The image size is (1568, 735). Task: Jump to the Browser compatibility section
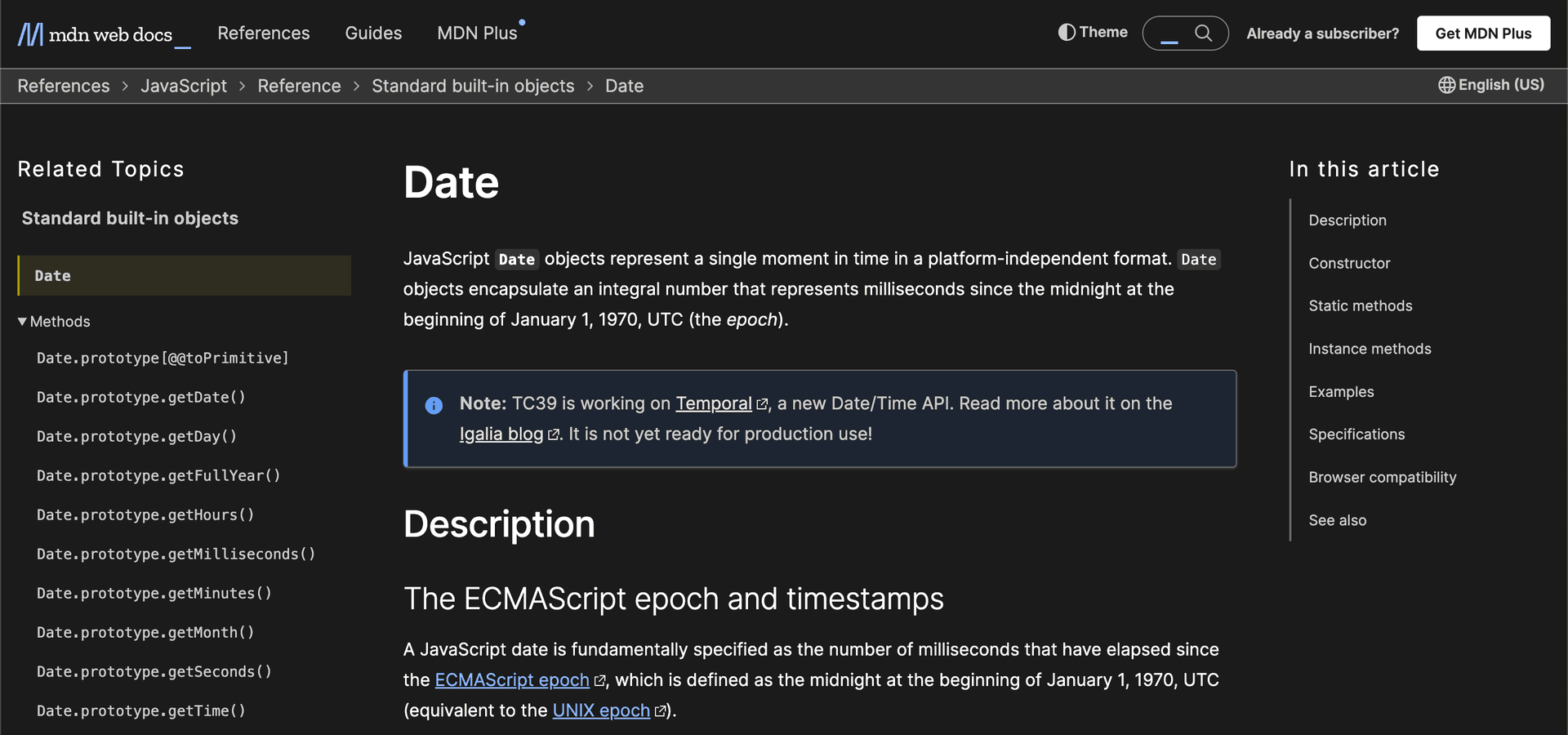pos(1382,477)
